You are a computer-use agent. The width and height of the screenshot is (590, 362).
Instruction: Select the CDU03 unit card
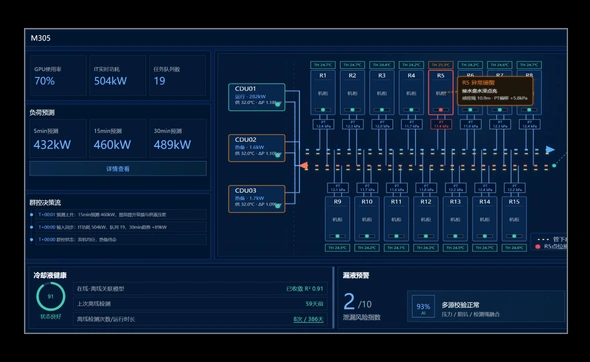click(x=257, y=199)
